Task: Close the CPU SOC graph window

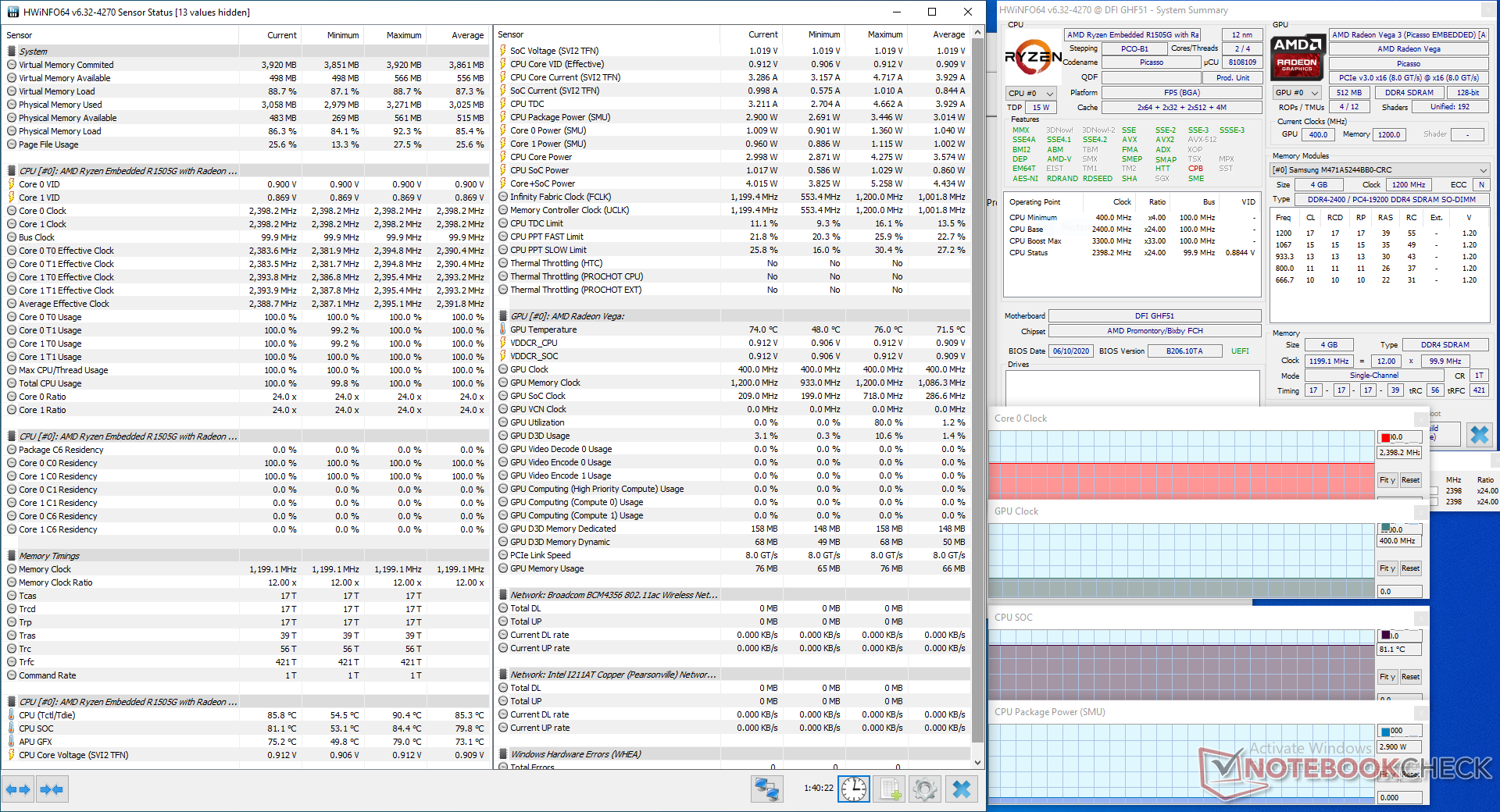Action: click(1421, 618)
